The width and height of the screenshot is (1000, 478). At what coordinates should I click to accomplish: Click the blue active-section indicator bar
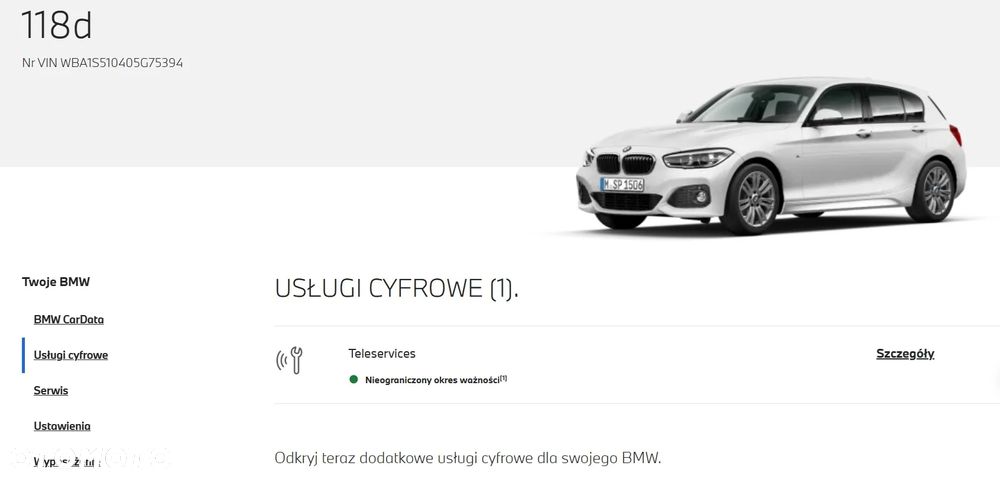24,355
